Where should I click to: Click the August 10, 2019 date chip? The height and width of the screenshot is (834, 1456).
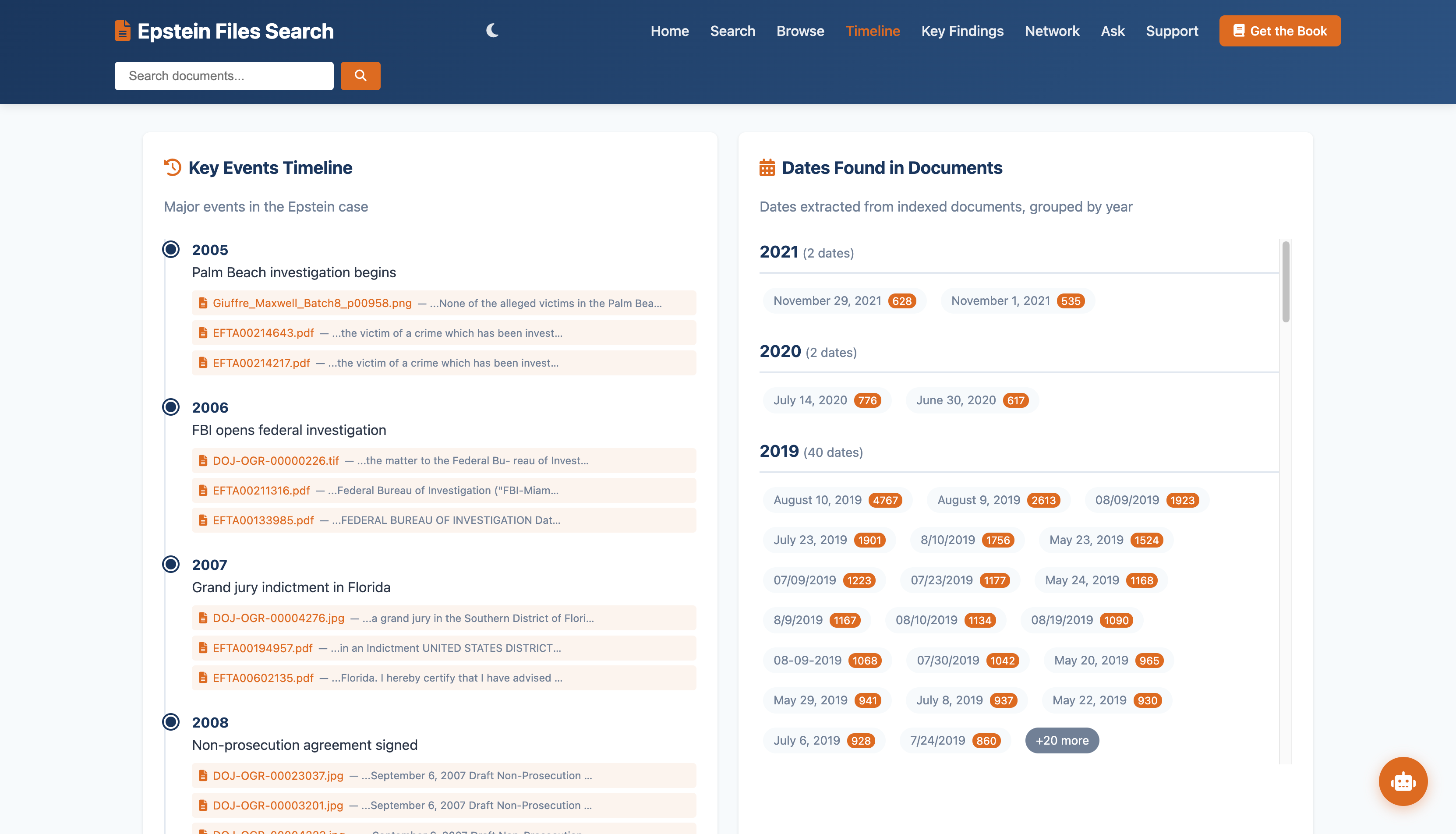pos(837,500)
